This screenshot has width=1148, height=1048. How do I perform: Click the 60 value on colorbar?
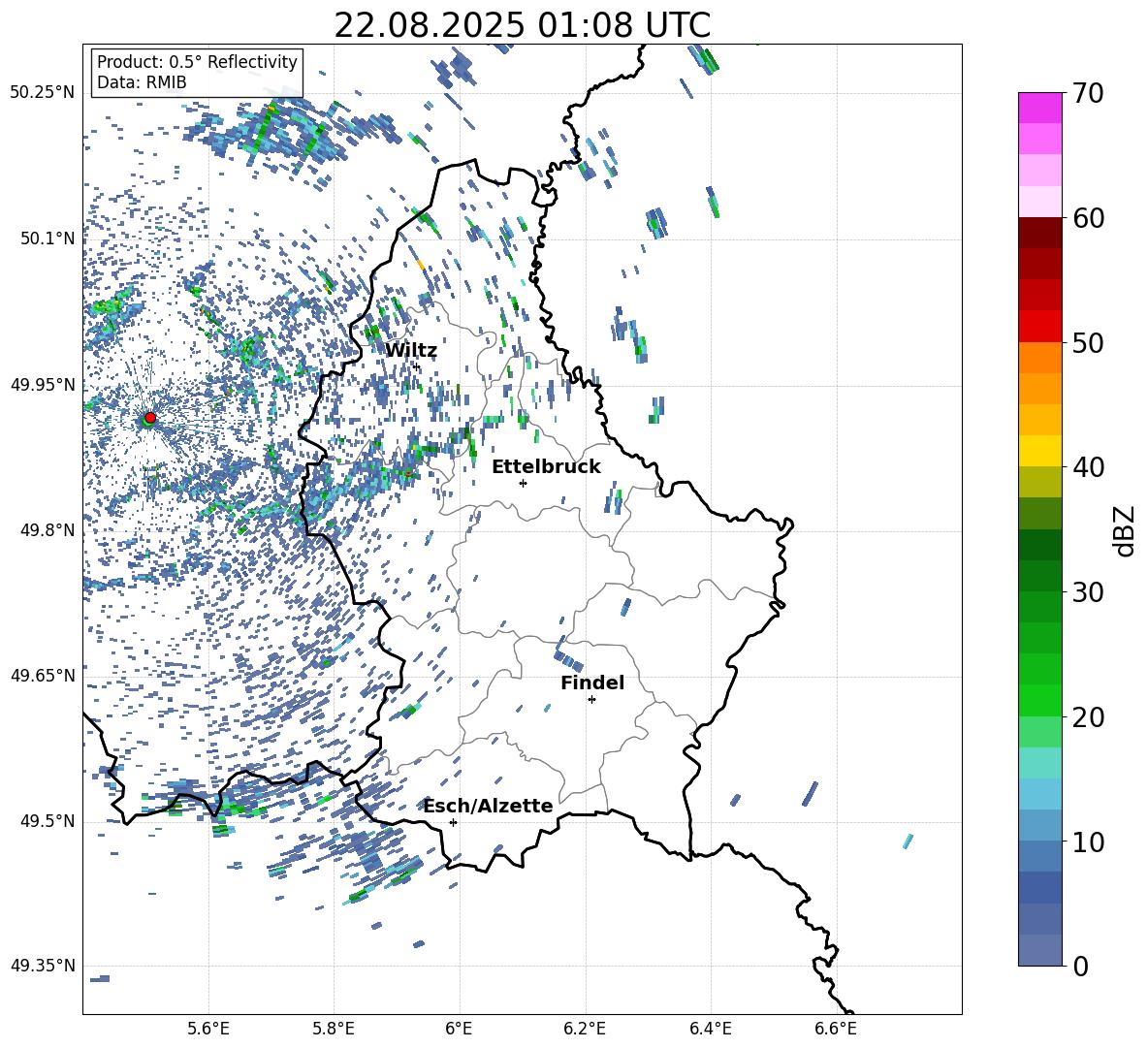tap(1087, 218)
